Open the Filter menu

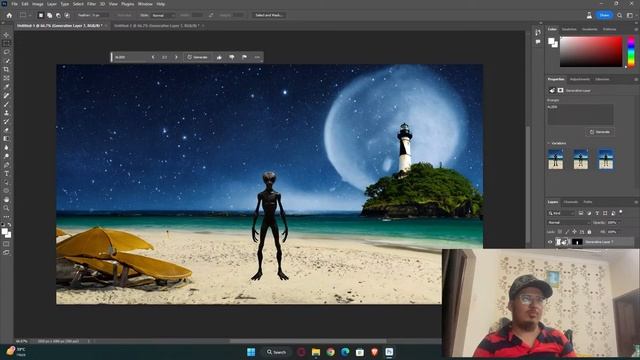91,4
